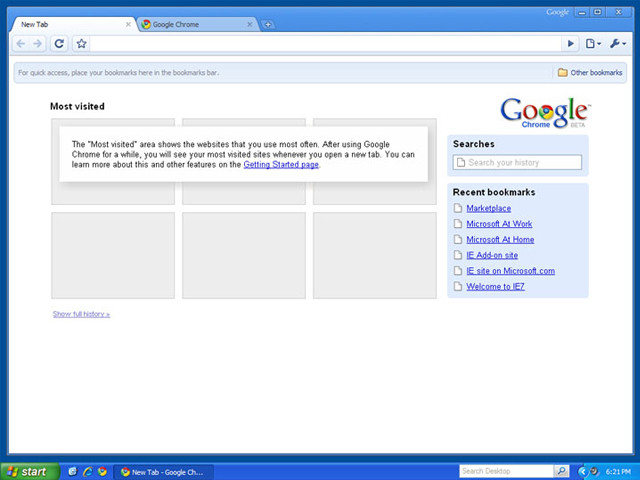Screen dimensions: 640x480
Task: Open the page control menu
Action: [x=593, y=43]
